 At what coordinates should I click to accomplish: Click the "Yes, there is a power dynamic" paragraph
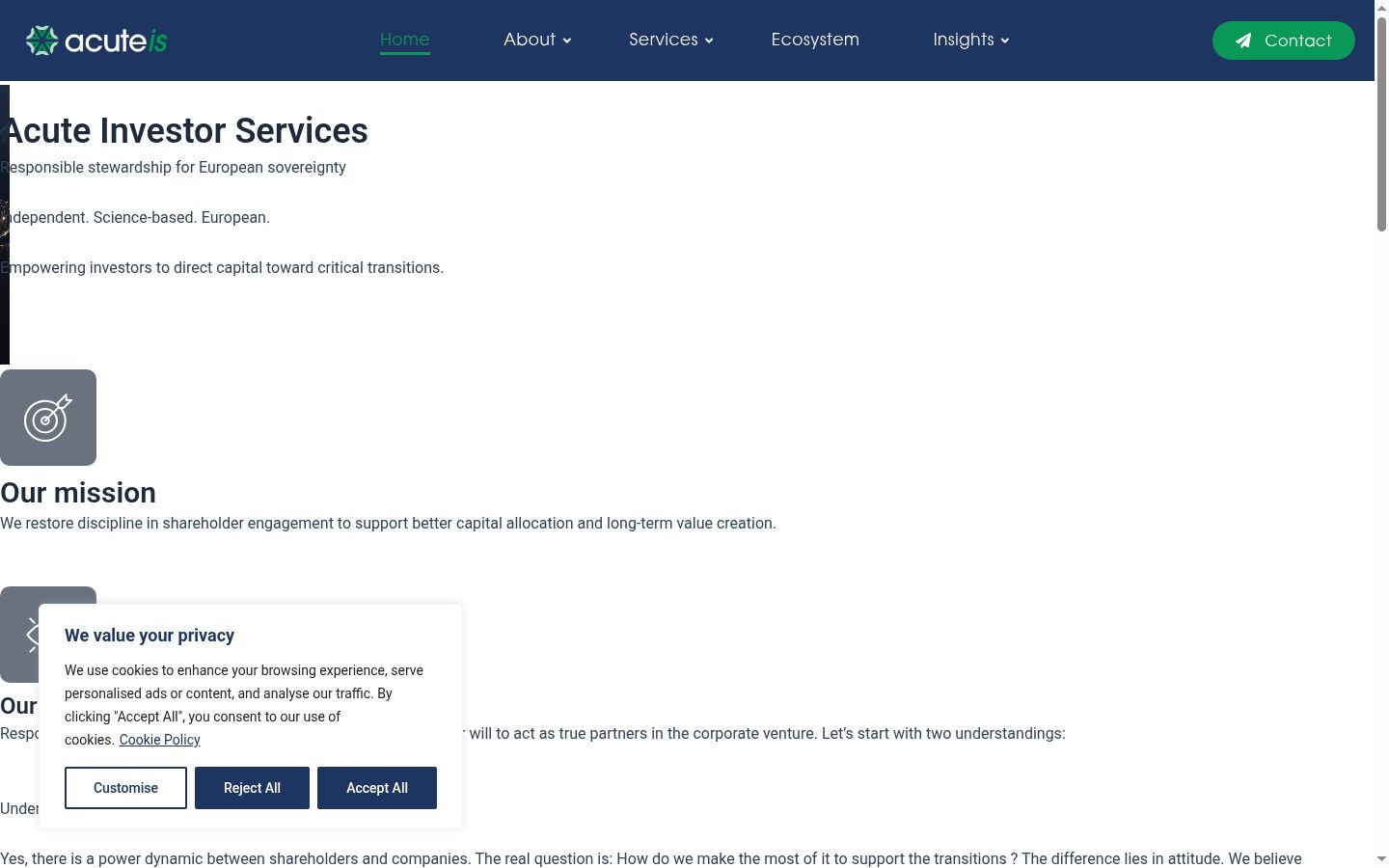click(x=651, y=858)
